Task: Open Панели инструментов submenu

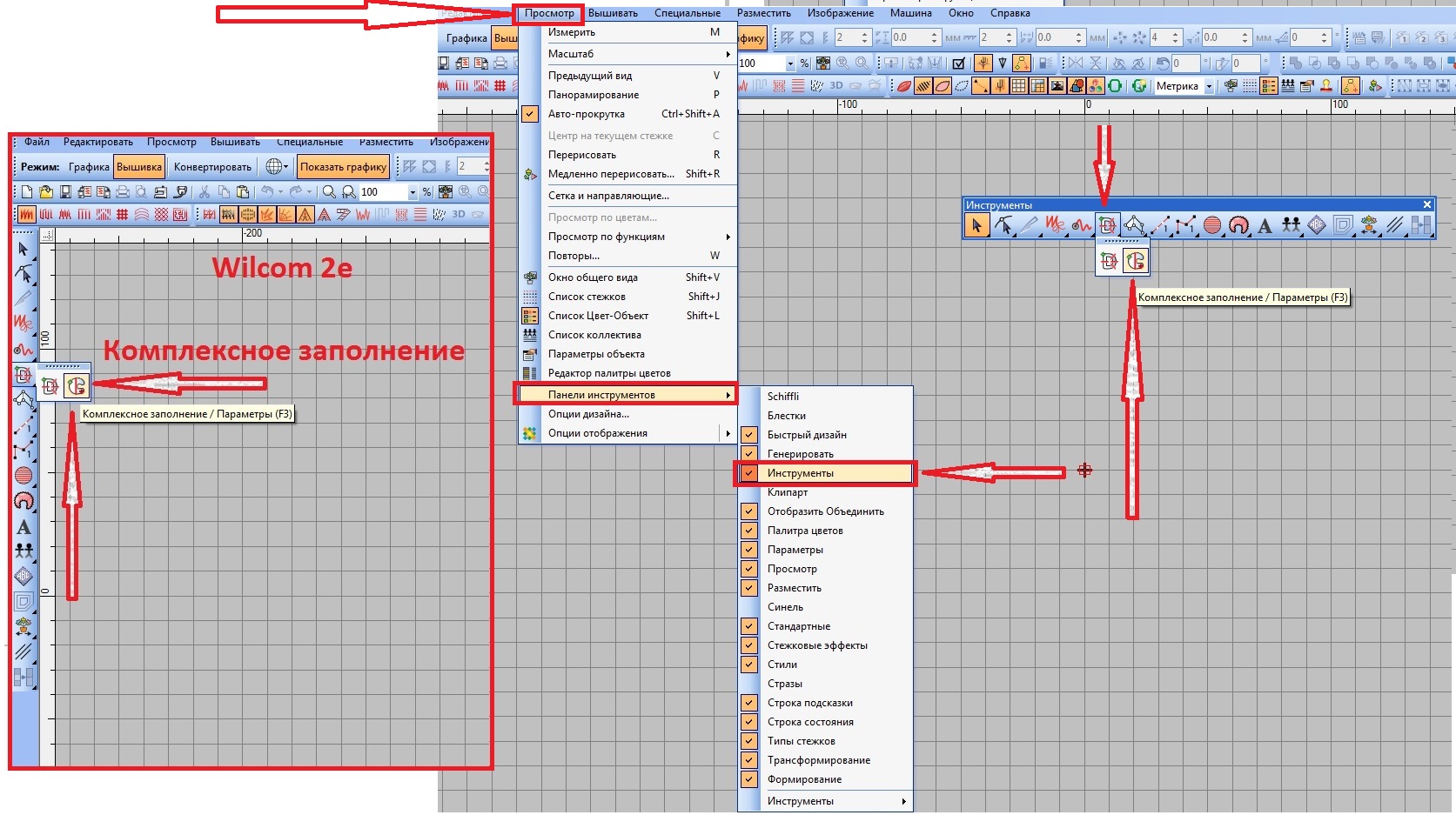Action: point(627,395)
